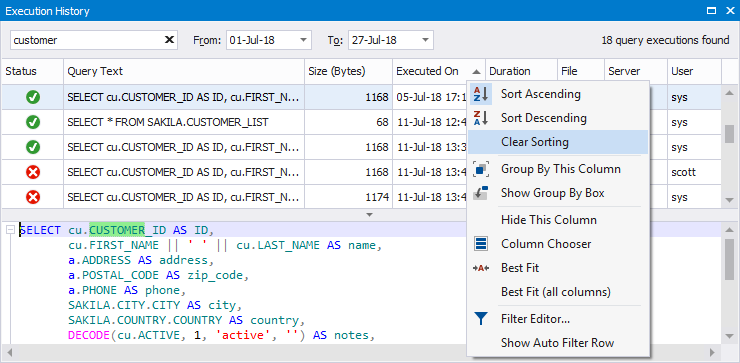Click the Best Fit arrows icon
This screenshot has width=740, height=363.
click(x=481, y=268)
